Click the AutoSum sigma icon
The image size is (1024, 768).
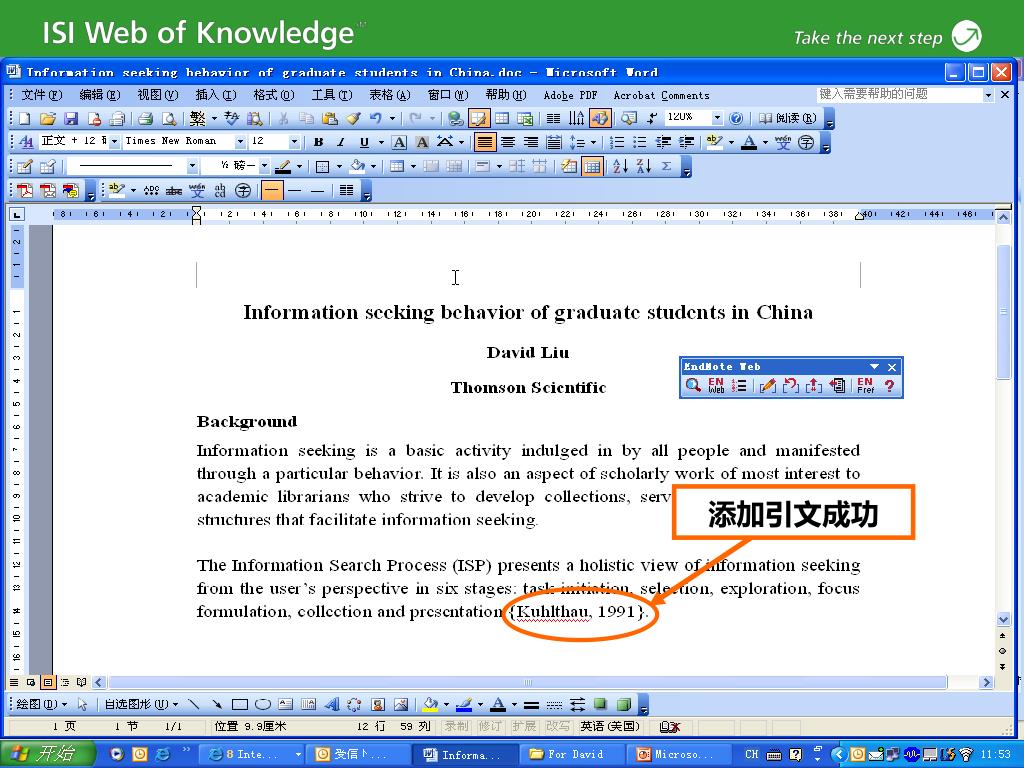[667, 166]
